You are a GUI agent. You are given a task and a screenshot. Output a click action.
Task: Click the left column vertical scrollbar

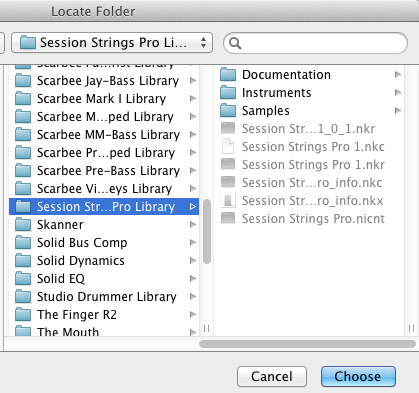point(207,231)
